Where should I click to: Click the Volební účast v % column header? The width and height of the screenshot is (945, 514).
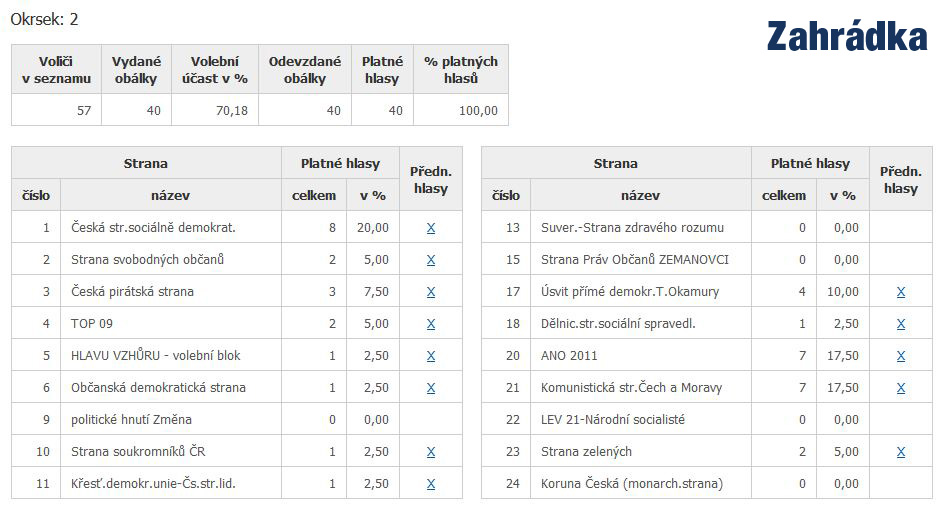(x=215, y=69)
